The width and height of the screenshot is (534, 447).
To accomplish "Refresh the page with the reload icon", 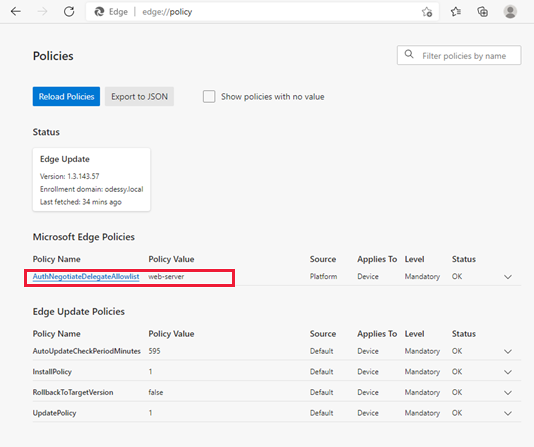I will tap(69, 12).
